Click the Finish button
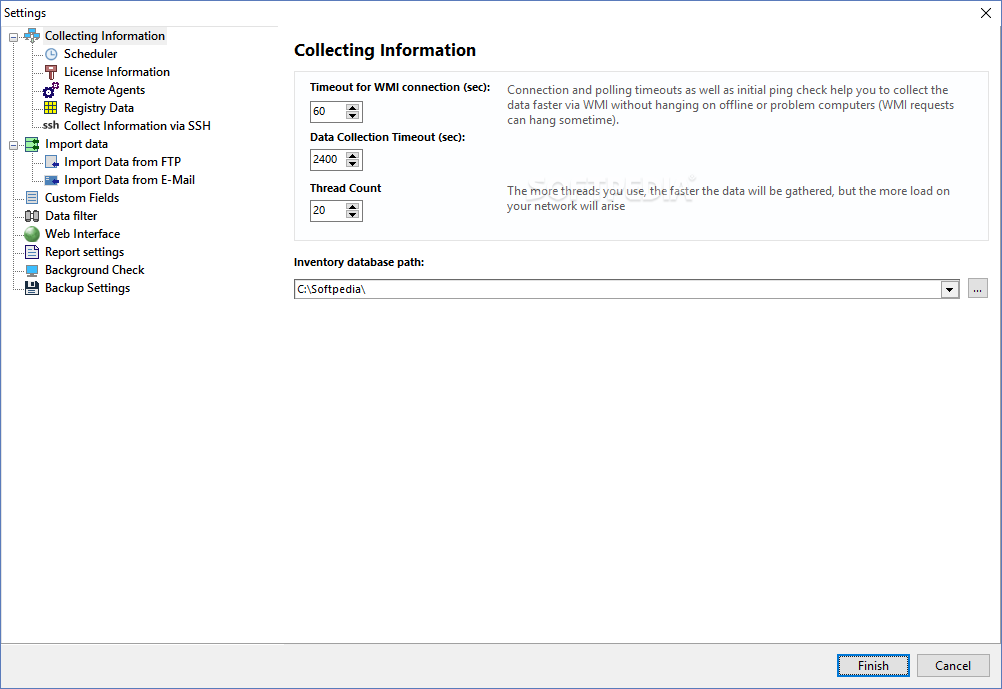1002x689 pixels. tap(873, 666)
